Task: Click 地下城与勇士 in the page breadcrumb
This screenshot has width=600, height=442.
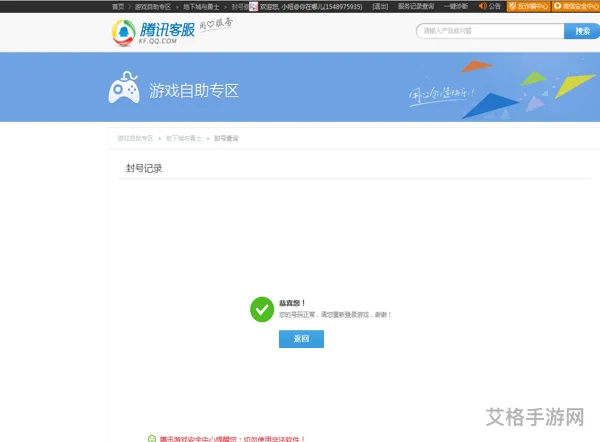Action: (x=184, y=138)
